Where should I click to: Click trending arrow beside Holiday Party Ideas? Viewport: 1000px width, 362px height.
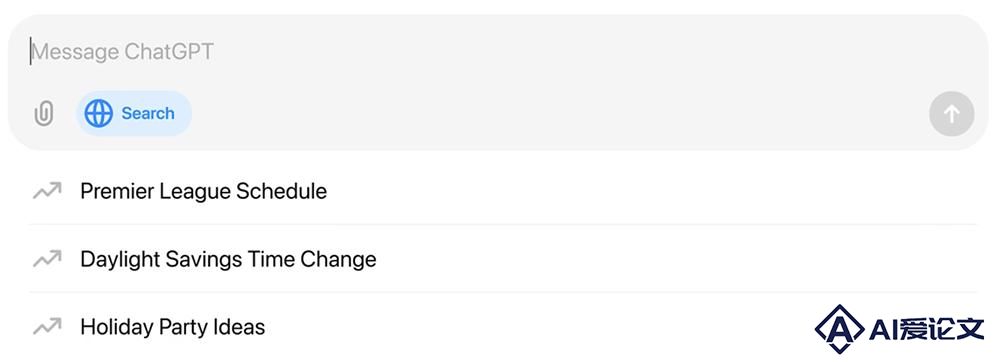[x=47, y=327]
